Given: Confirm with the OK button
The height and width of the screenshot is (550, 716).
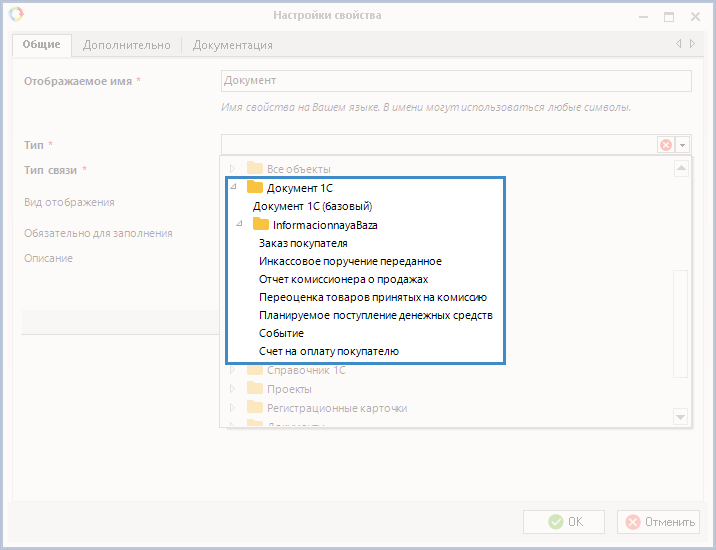Looking at the screenshot, I should tap(564, 522).
